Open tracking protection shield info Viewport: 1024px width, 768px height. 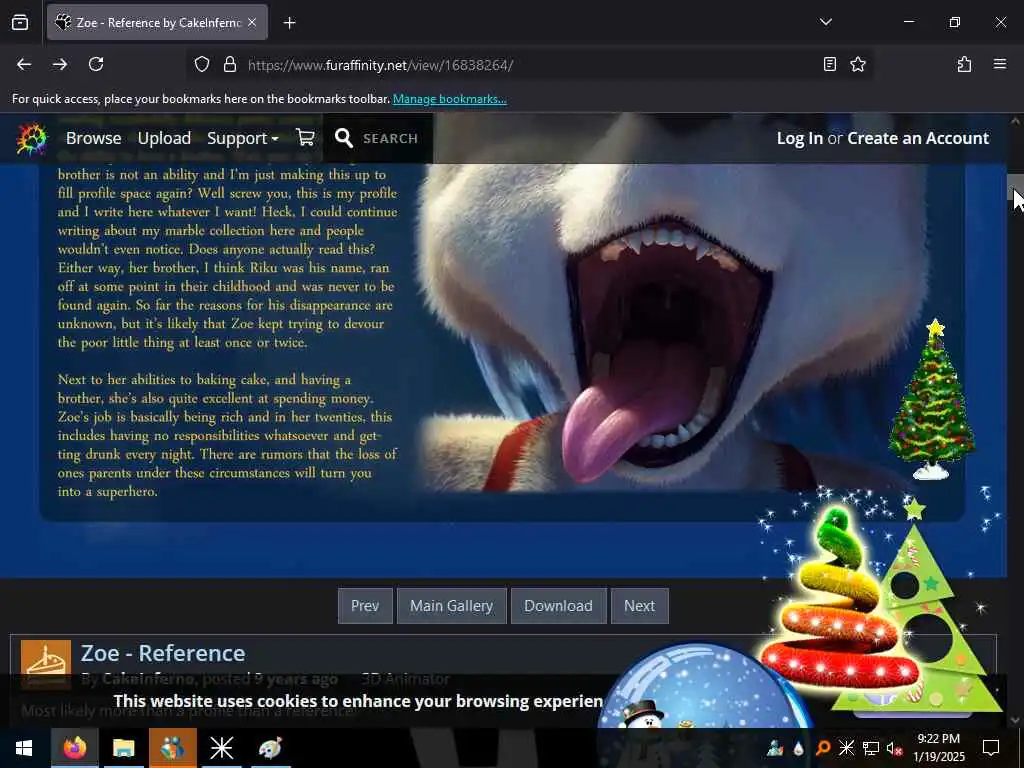tap(202, 64)
